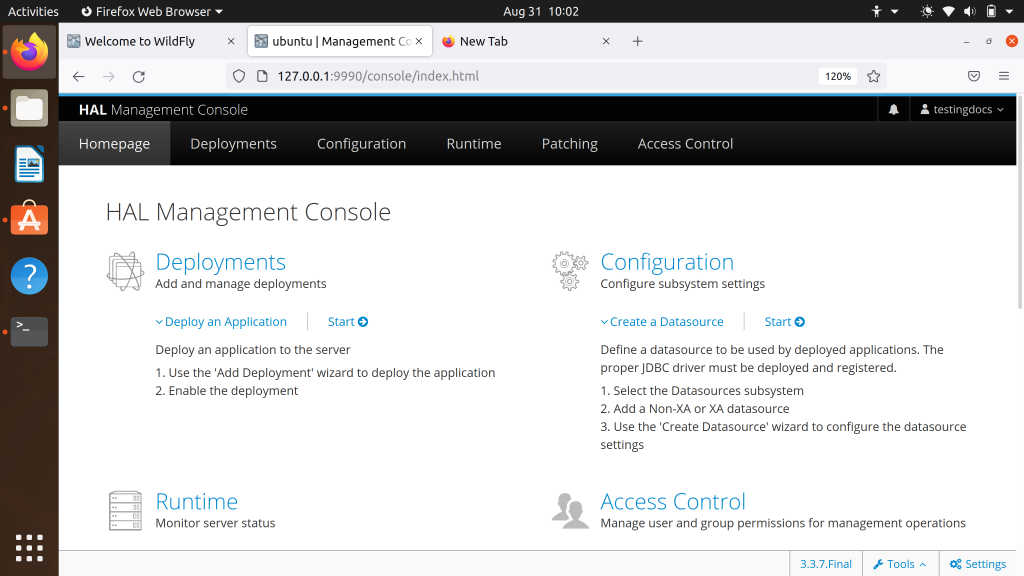Click the Access Control users icon
This screenshot has width=1024, height=576.
[569, 510]
